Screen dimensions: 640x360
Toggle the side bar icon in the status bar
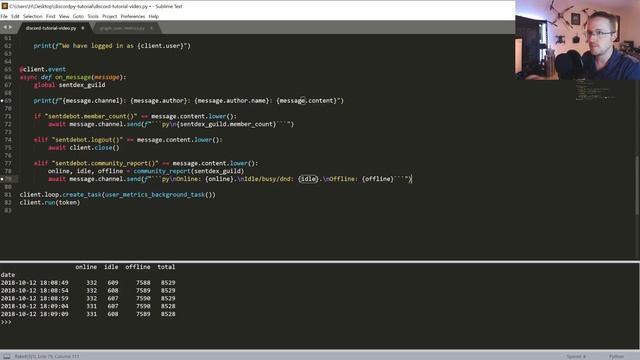7,356
